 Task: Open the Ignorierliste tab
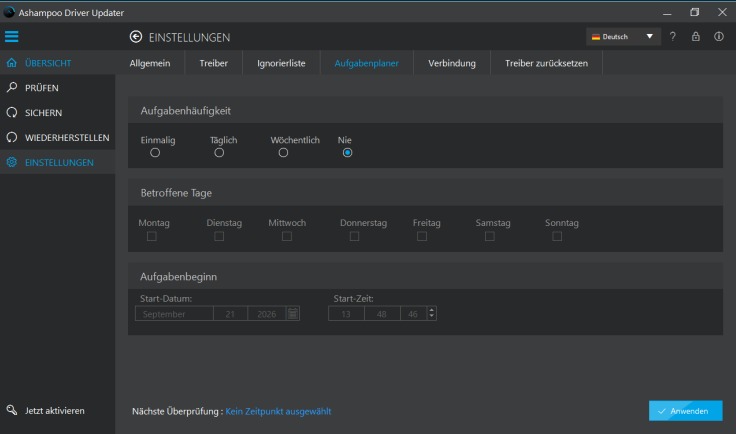pos(281,63)
